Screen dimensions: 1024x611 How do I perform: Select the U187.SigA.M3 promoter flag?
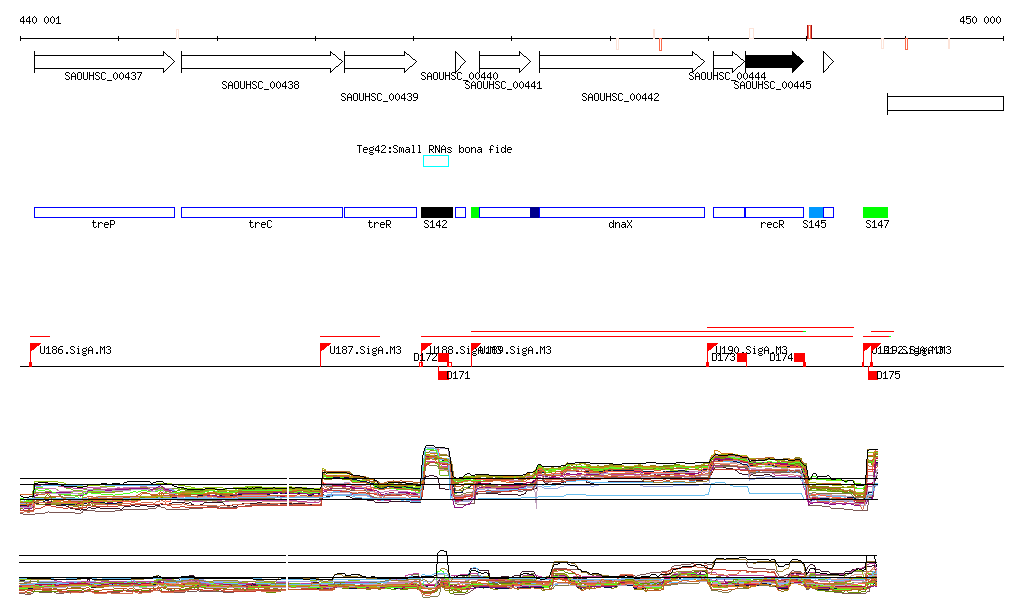[x=324, y=349]
